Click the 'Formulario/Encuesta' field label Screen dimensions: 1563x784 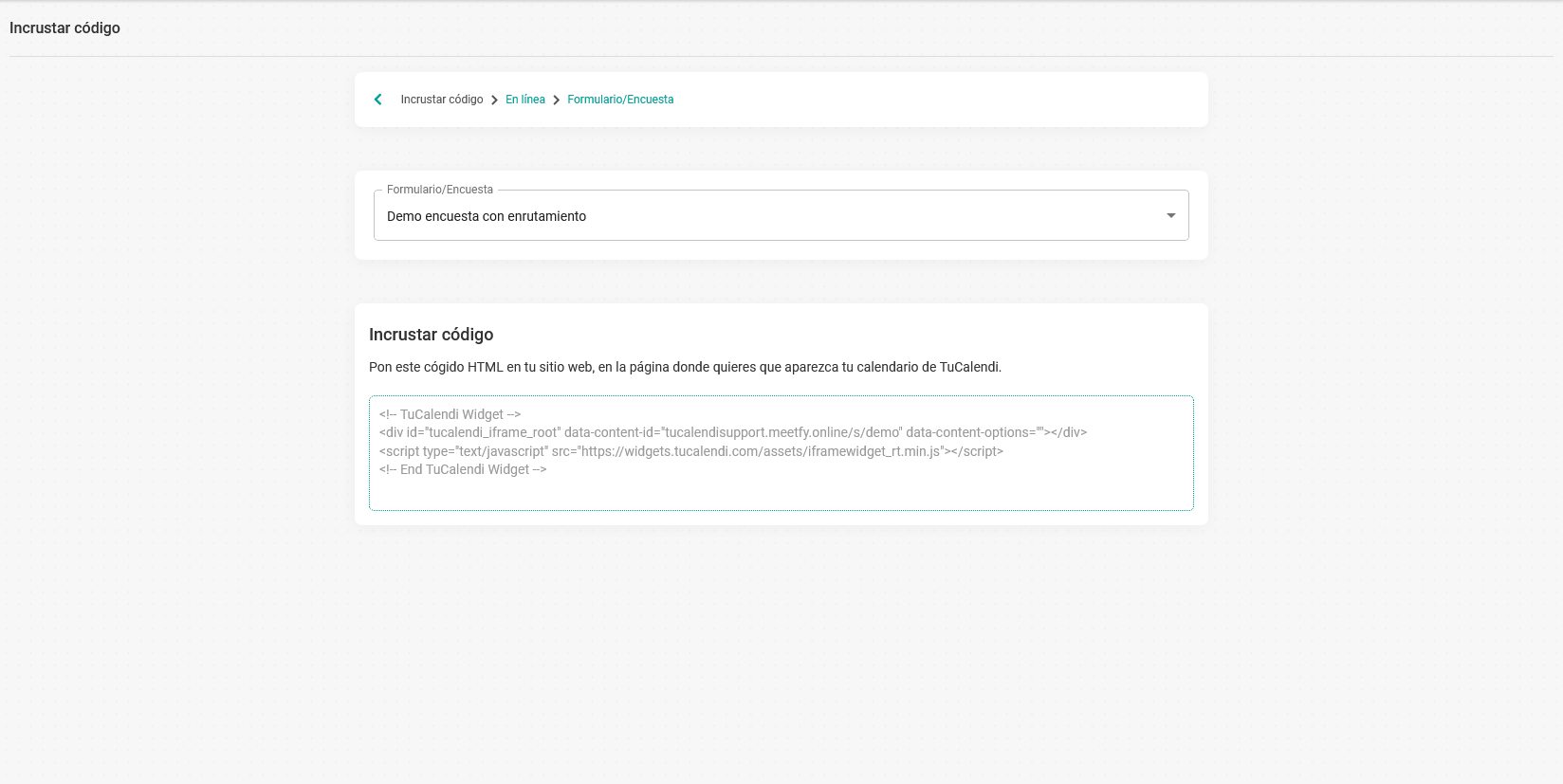(440, 190)
